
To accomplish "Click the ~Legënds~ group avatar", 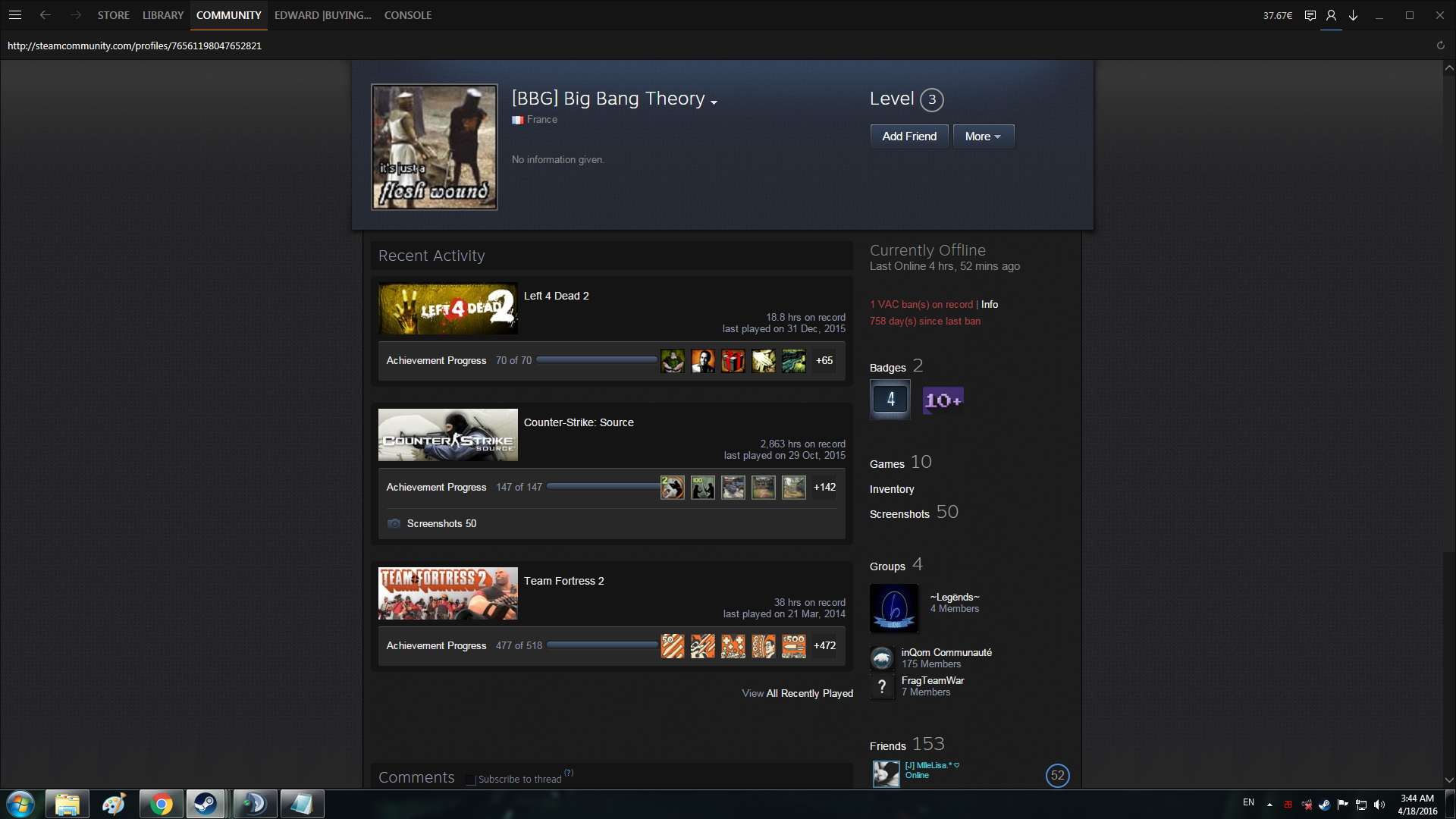I will [x=894, y=608].
